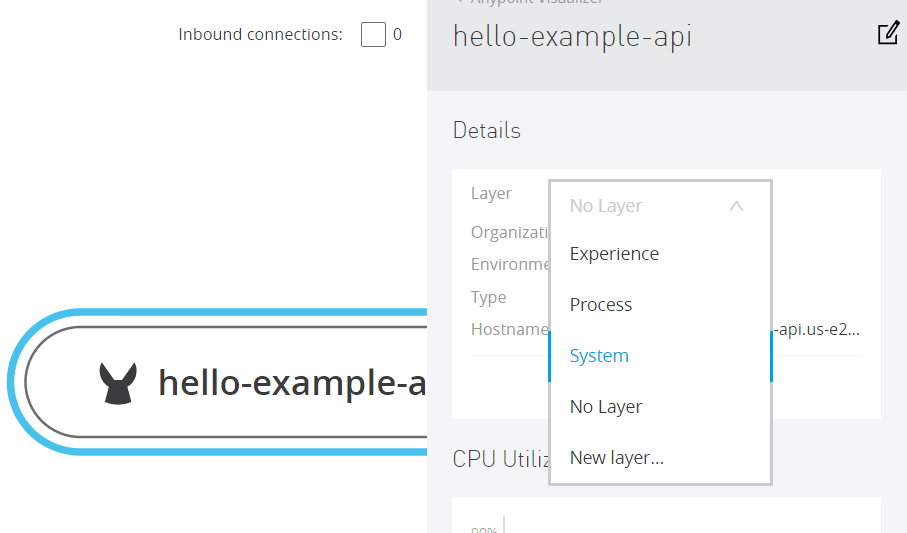This screenshot has width=907, height=533.
Task: Click the Mule app icon in node
Action: pos(118,383)
